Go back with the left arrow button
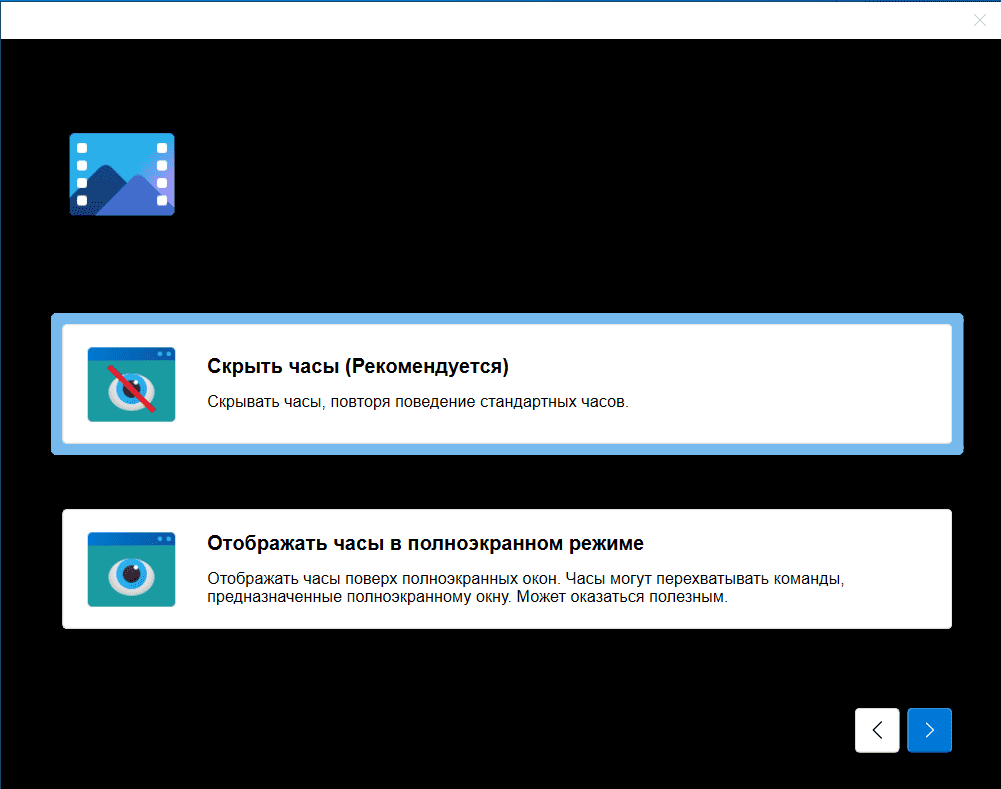1001x789 pixels. point(877,730)
